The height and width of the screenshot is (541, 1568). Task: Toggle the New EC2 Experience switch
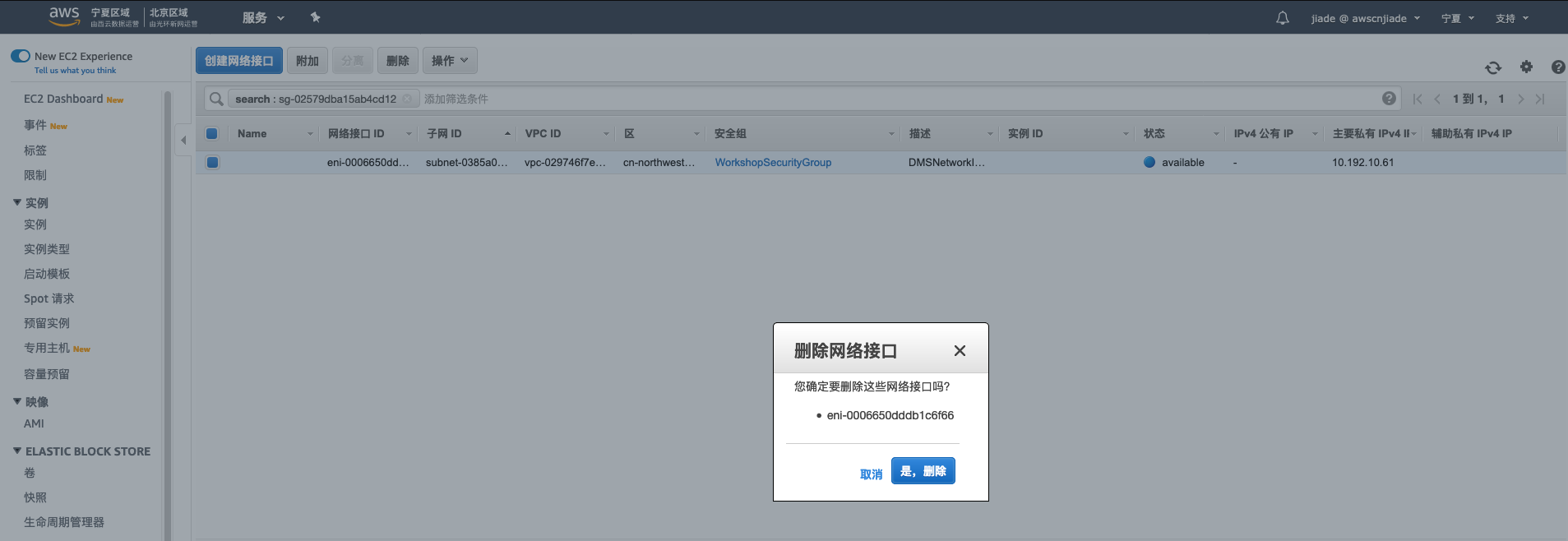pyautogui.click(x=21, y=56)
